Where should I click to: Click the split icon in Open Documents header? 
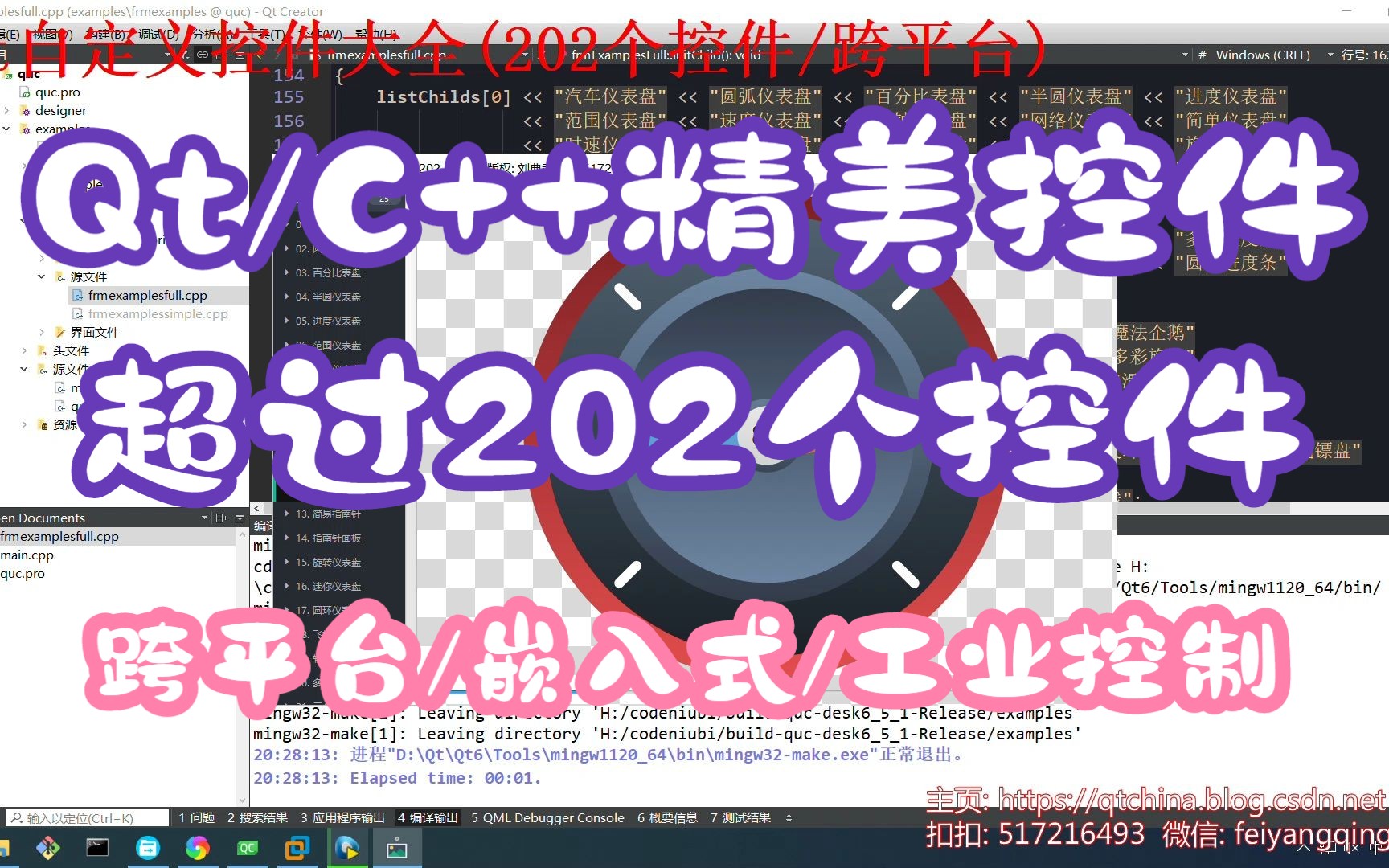(222, 518)
